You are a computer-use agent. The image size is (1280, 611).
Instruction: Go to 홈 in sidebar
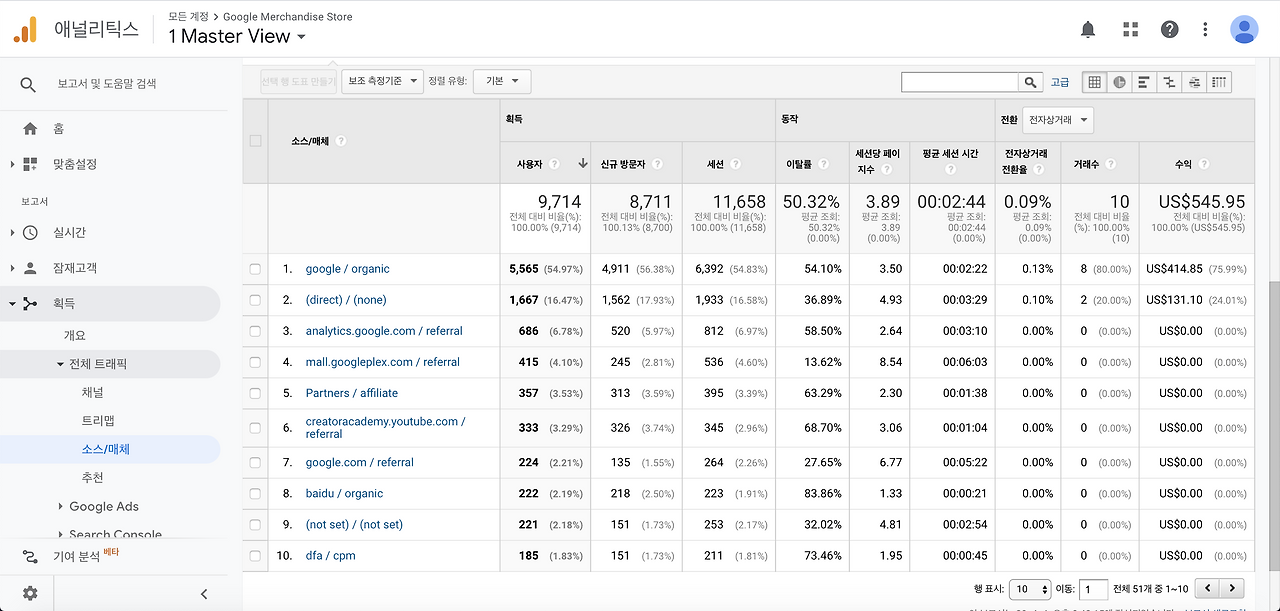(58, 129)
